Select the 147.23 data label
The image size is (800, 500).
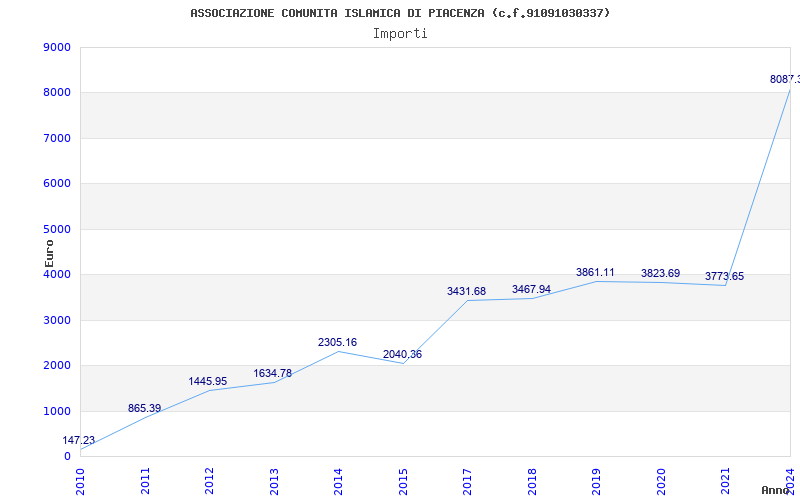[x=79, y=440]
